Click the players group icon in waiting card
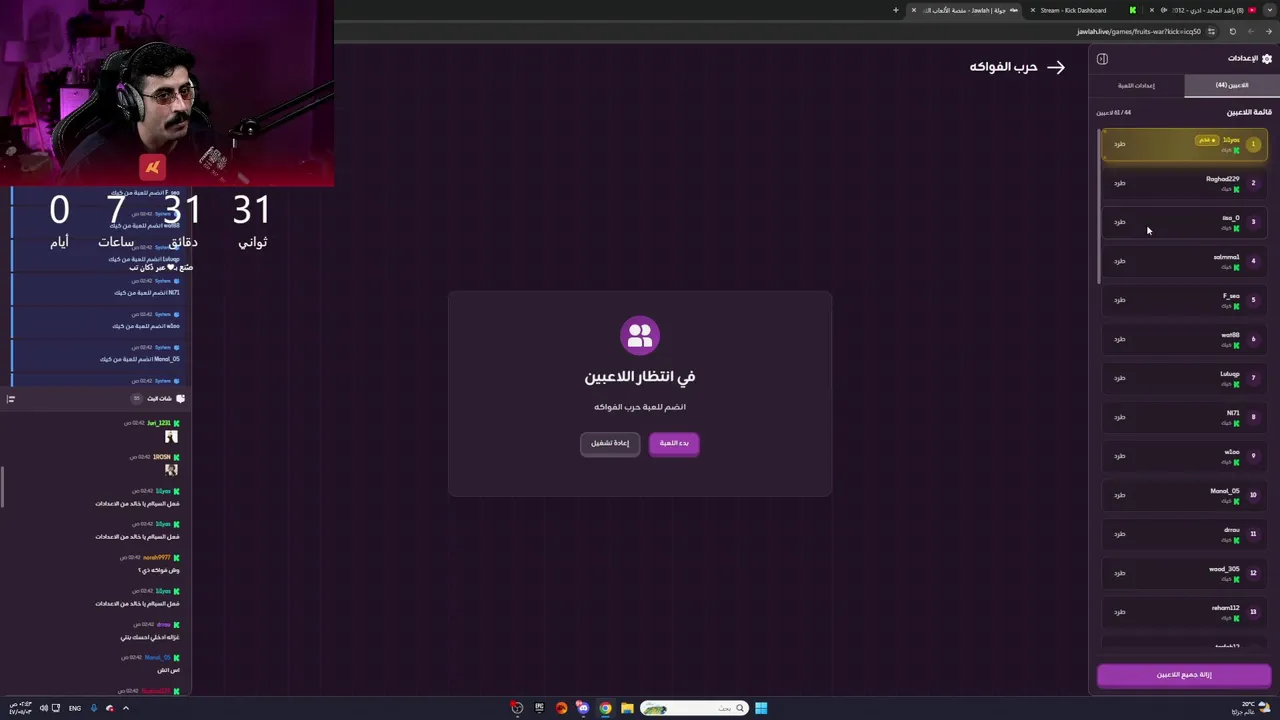The width and height of the screenshot is (1280, 720). pyautogui.click(x=640, y=335)
